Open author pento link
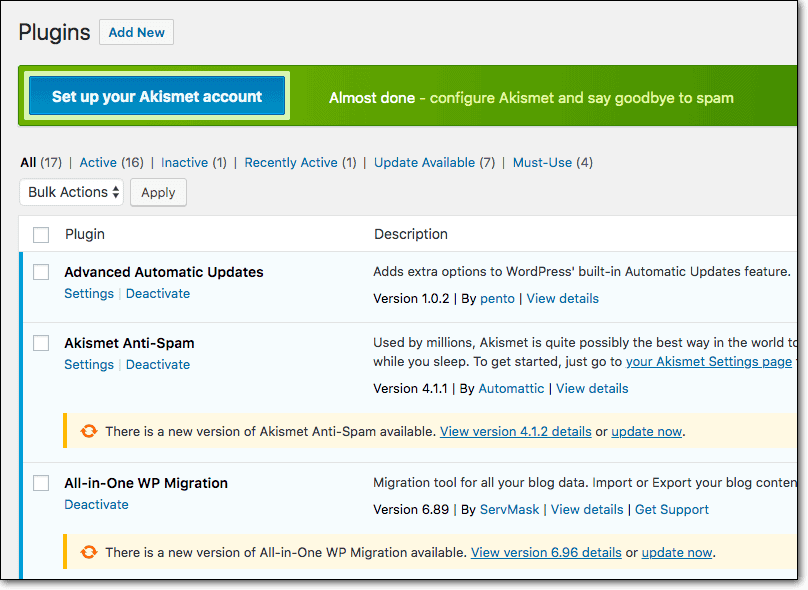Image resolution: width=808 pixels, height=590 pixels. pos(497,299)
